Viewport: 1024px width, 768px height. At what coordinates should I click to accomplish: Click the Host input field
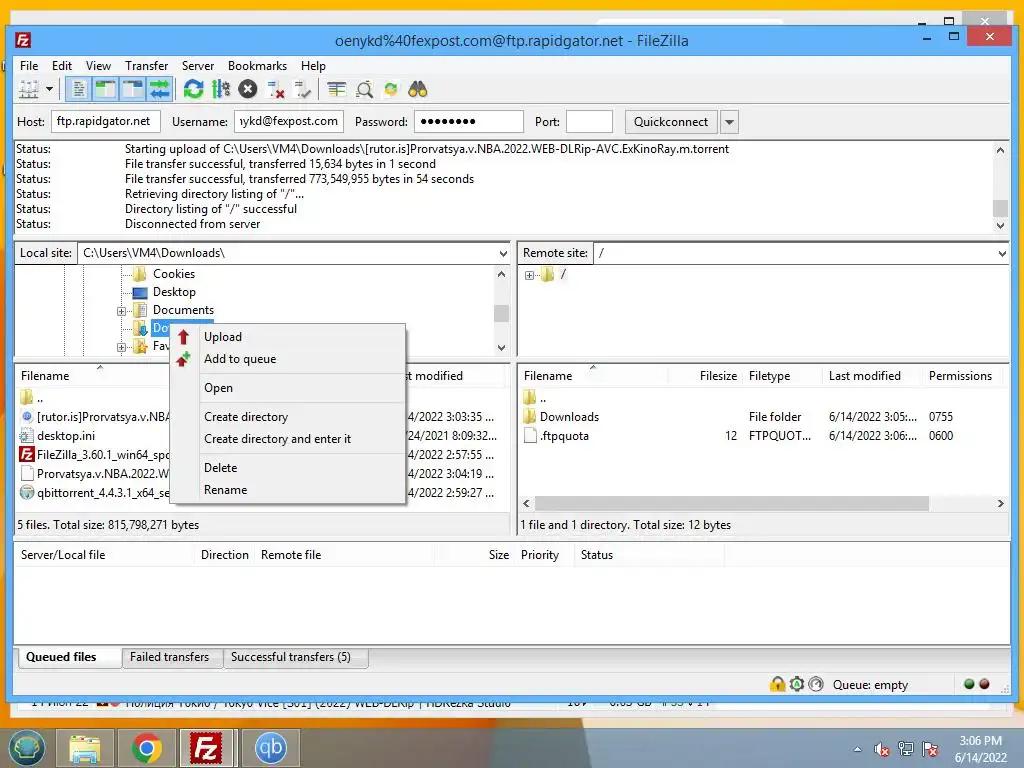tap(105, 121)
